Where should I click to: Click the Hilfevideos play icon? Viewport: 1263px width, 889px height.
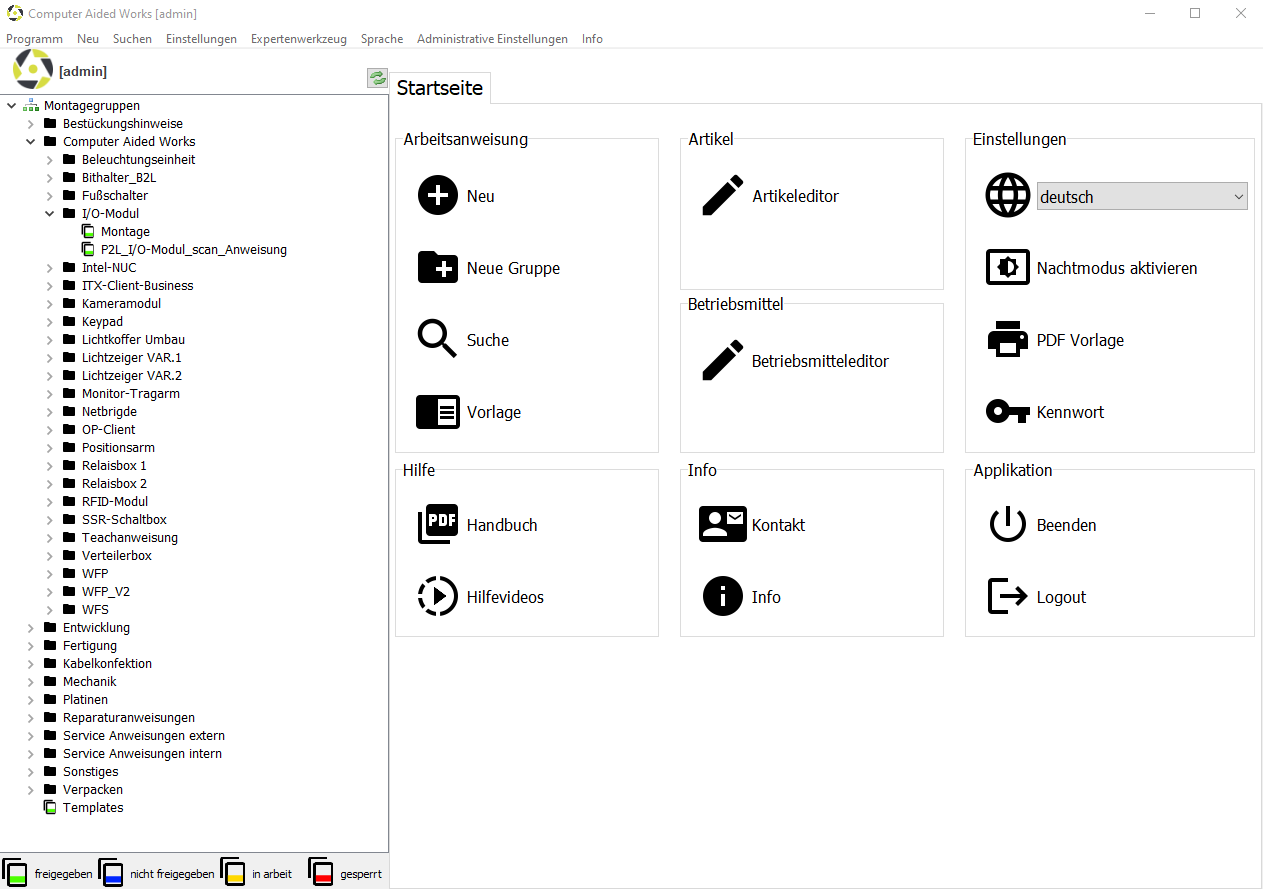[438, 597]
